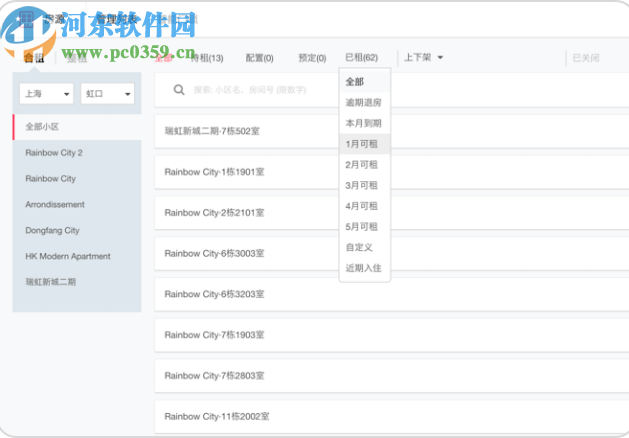This screenshot has height=438, width=629.
Task: Select Arrondissement community
Action: [x=77, y=205]
